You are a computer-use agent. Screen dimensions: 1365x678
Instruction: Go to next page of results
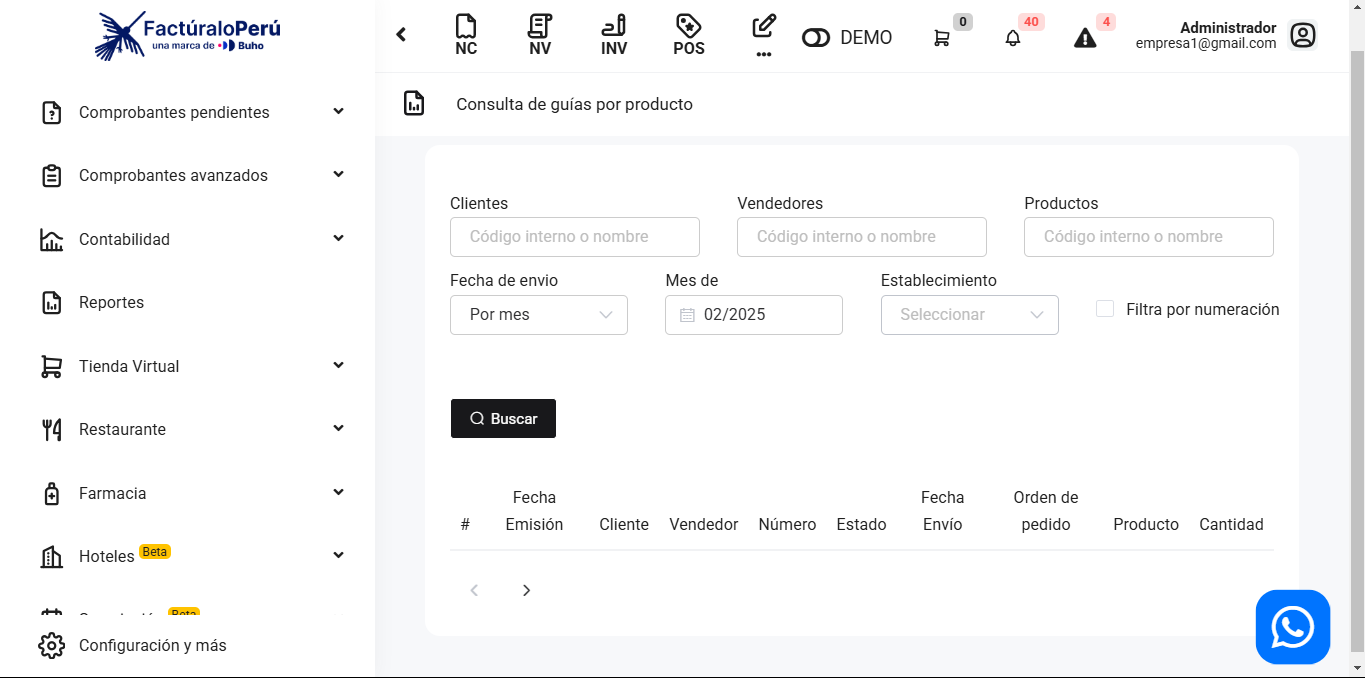point(526,591)
